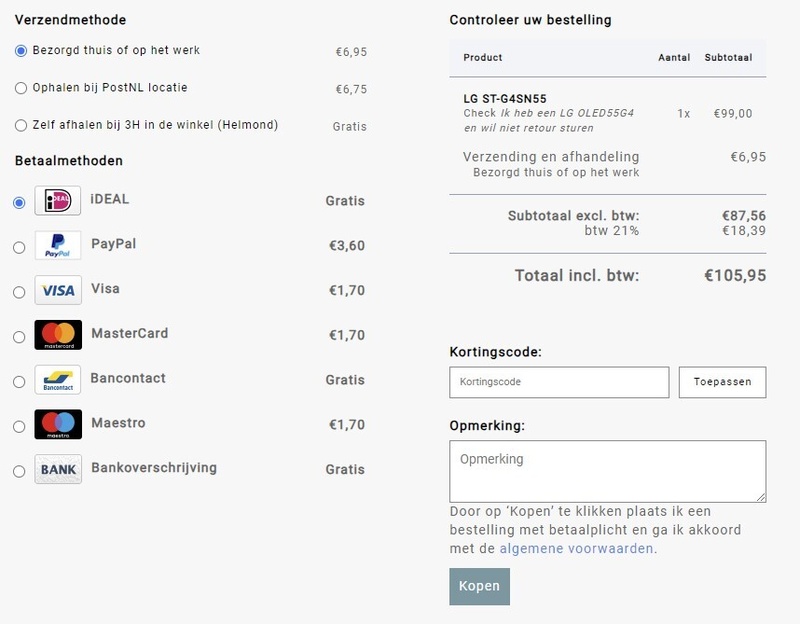Select the PayPal payment radio button
This screenshot has width=800, height=624.
tap(19, 247)
